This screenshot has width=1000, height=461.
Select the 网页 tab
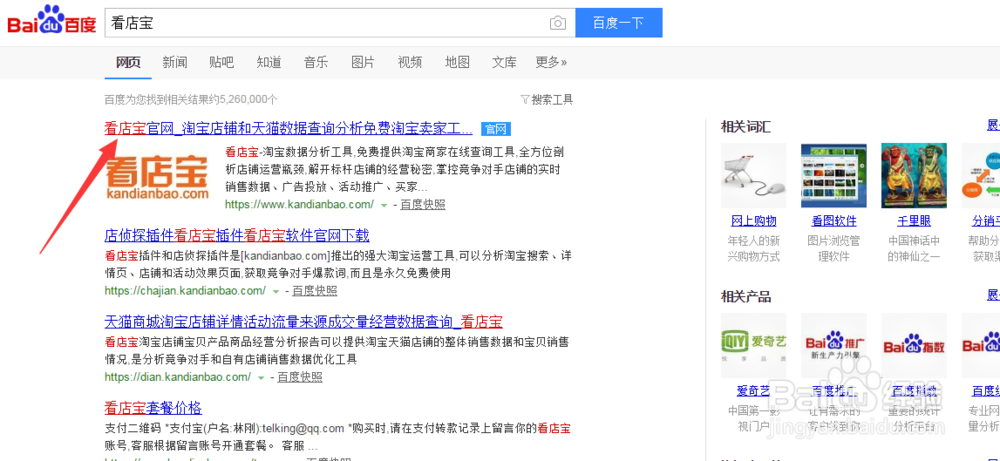[128, 62]
